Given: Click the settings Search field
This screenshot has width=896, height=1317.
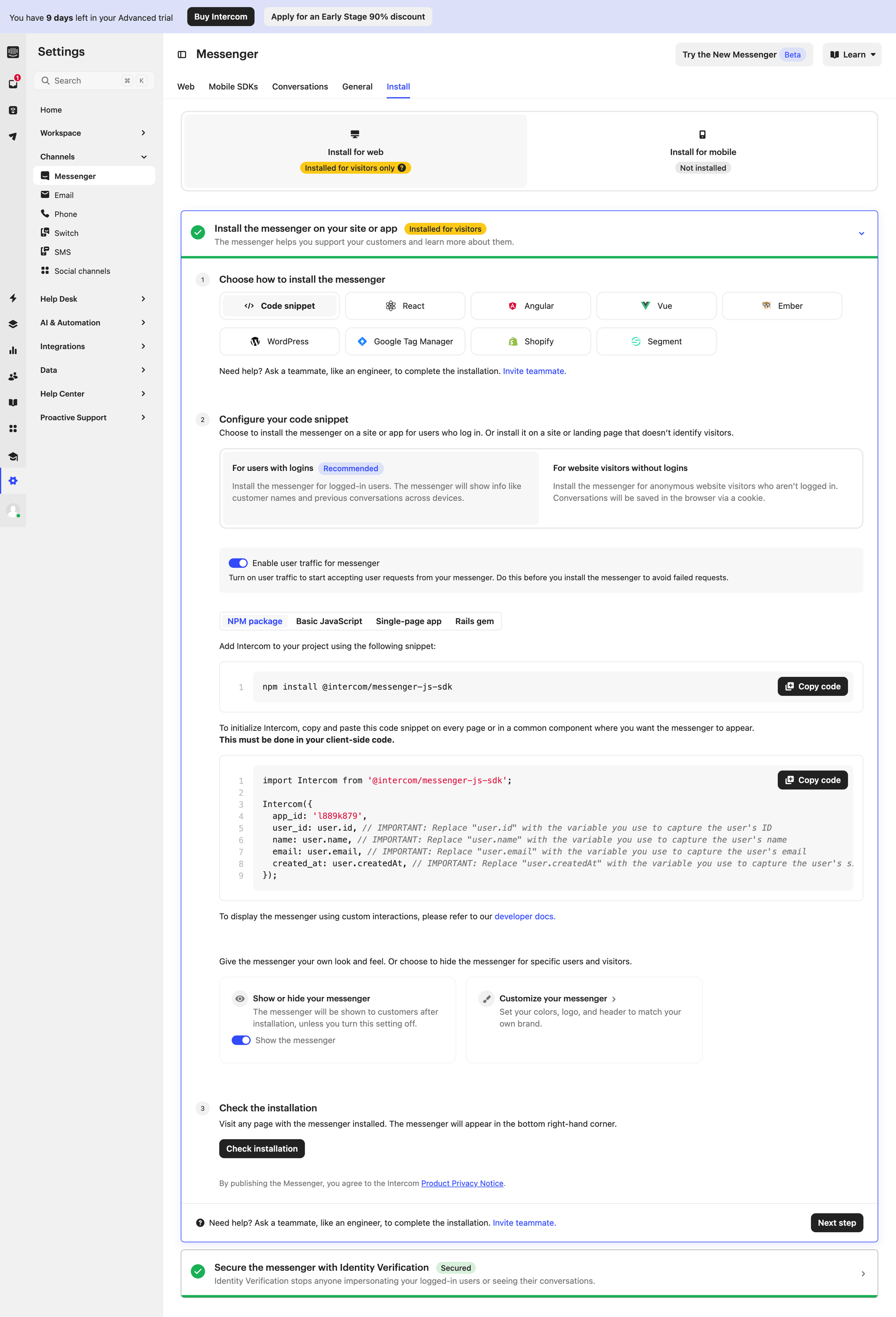Looking at the screenshot, I should click(94, 80).
